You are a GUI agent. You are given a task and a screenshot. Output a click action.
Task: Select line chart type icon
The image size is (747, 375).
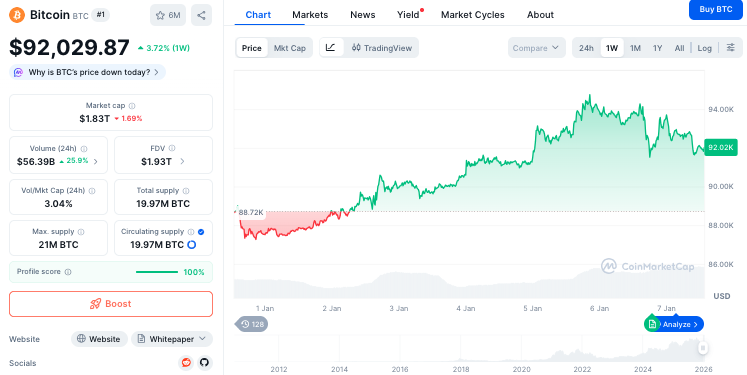click(x=331, y=48)
